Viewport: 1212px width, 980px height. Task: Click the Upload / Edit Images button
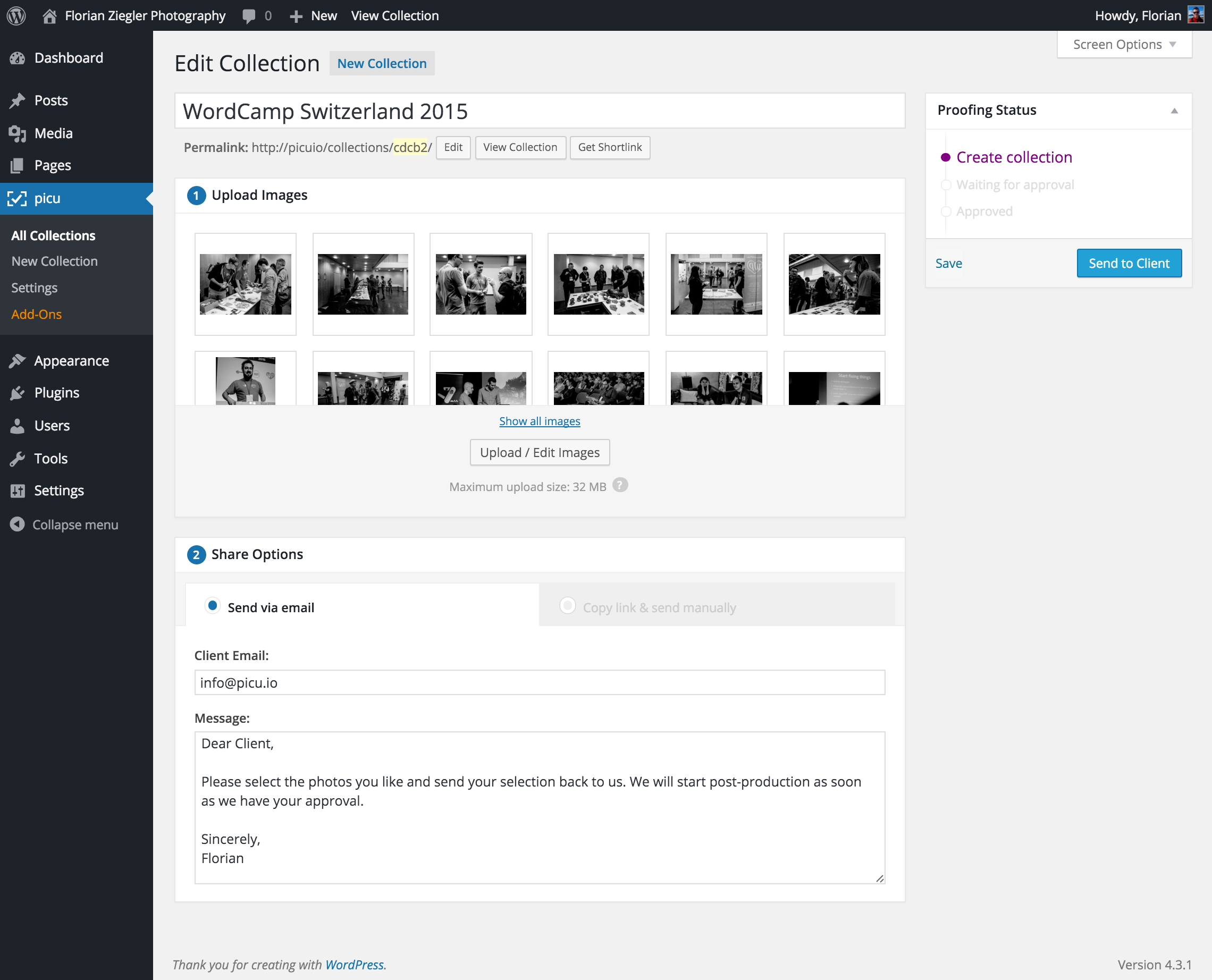pos(540,452)
